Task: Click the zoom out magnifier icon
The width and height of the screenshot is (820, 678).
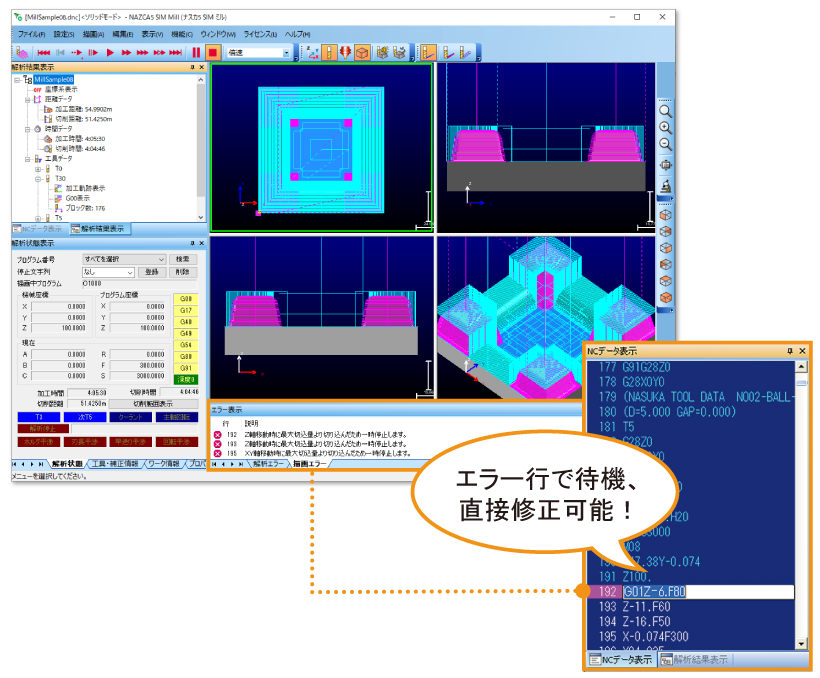Action: [x=665, y=144]
